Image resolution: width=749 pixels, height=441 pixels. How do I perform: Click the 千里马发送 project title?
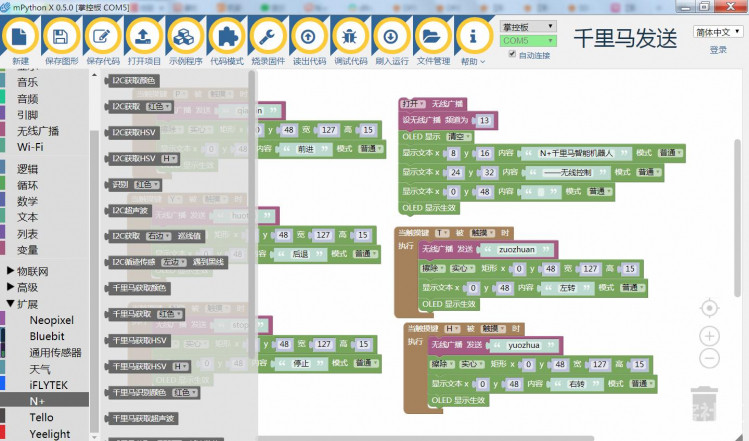coord(625,38)
